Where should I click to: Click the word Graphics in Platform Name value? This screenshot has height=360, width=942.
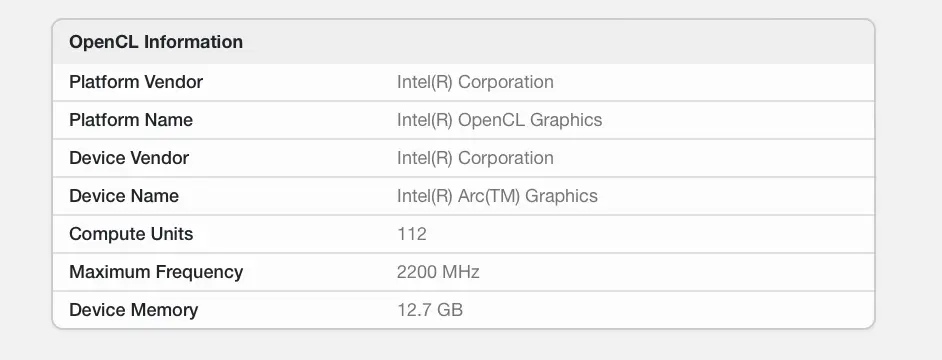(566, 120)
